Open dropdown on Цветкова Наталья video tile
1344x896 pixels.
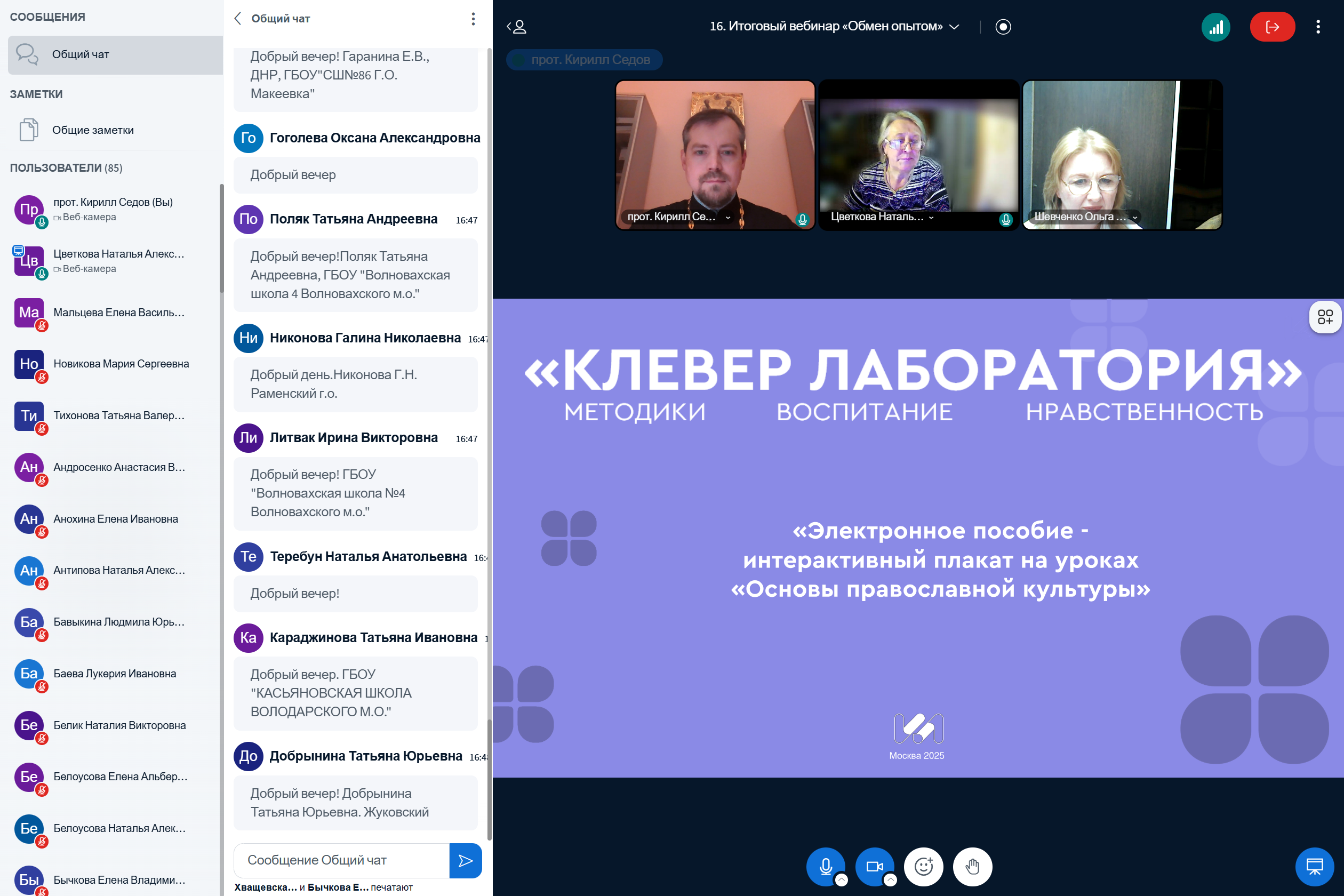click(x=931, y=217)
